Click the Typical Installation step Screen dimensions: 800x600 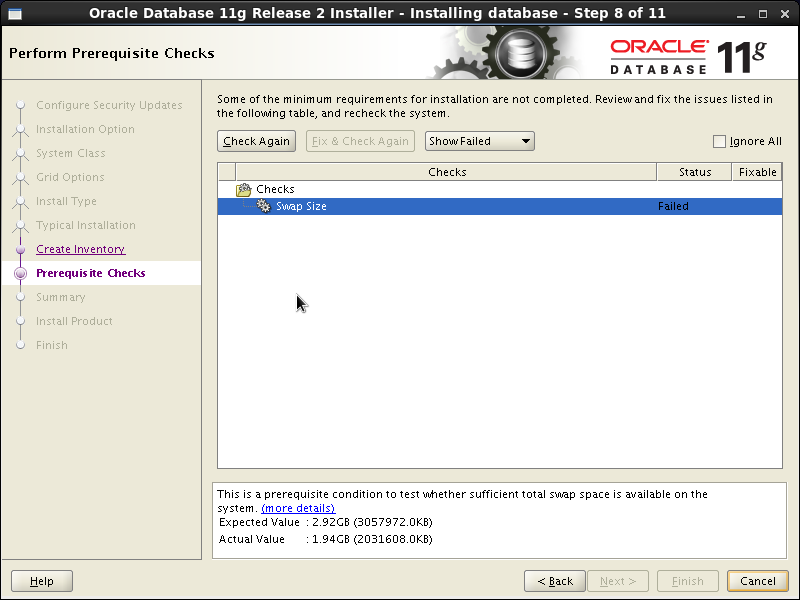click(86, 225)
